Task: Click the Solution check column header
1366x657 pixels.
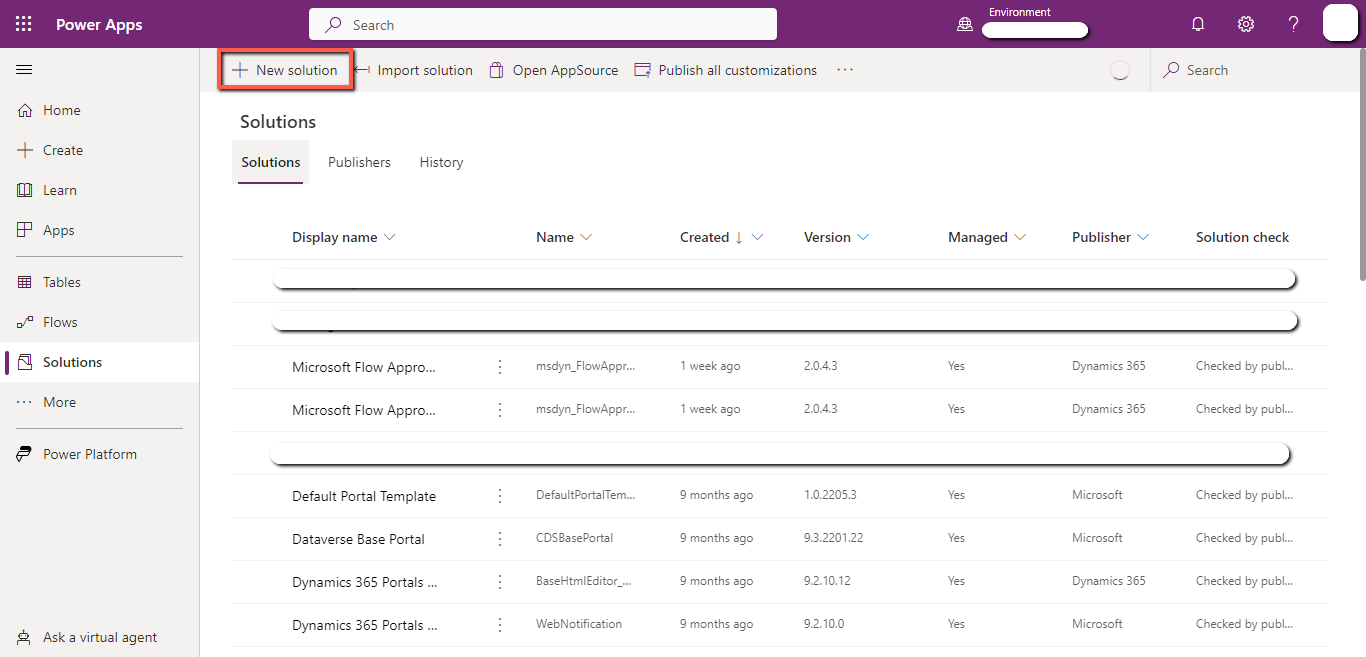Action: tap(1242, 237)
